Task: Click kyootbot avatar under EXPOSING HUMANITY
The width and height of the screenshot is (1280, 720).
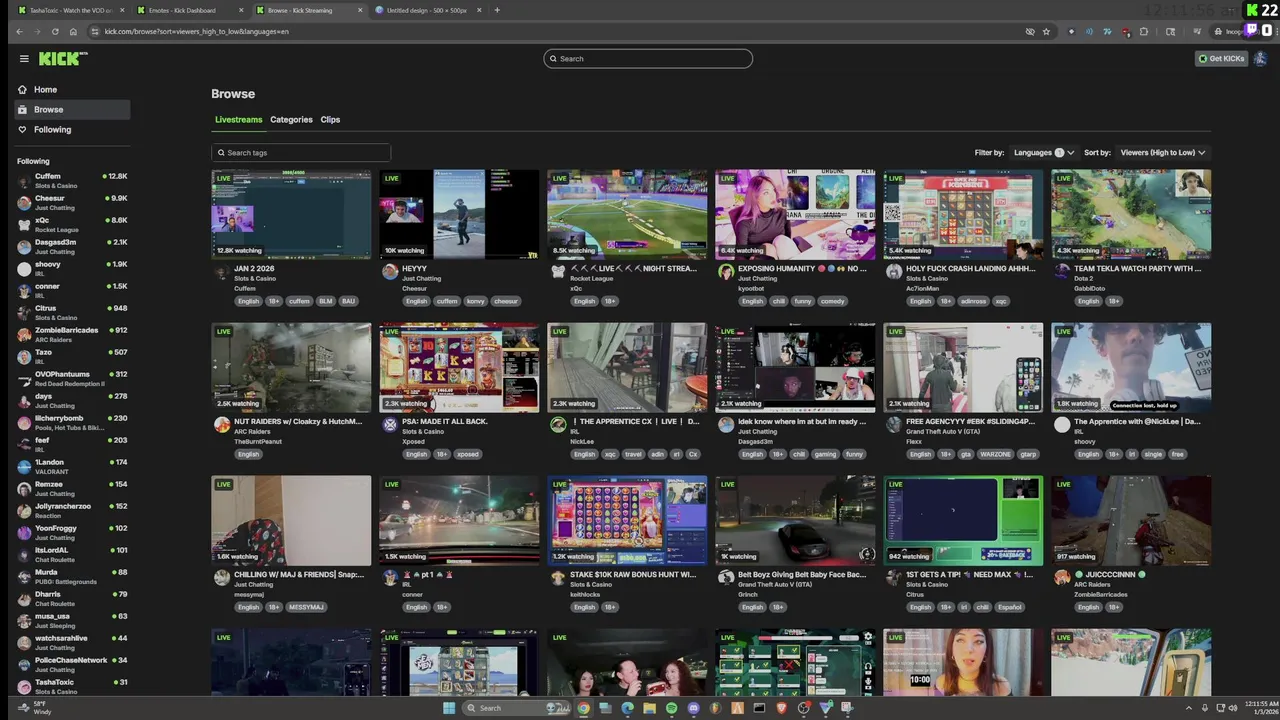Action: (x=726, y=271)
